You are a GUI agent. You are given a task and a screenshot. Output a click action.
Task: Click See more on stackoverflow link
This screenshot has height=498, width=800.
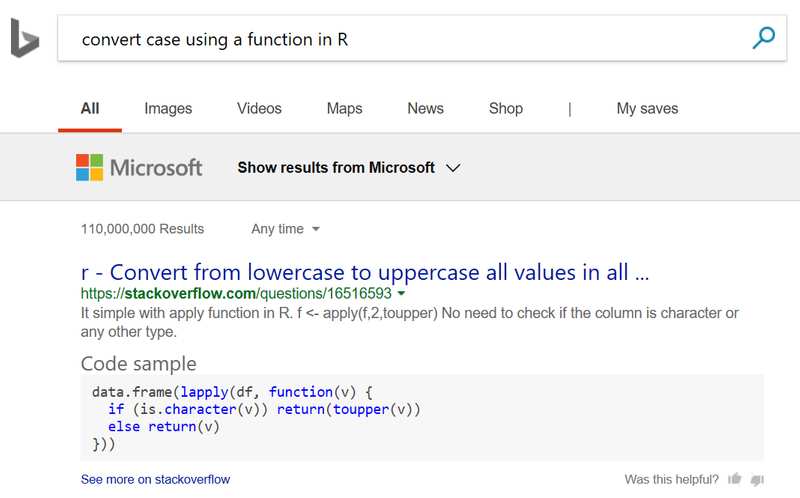[155, 479]
